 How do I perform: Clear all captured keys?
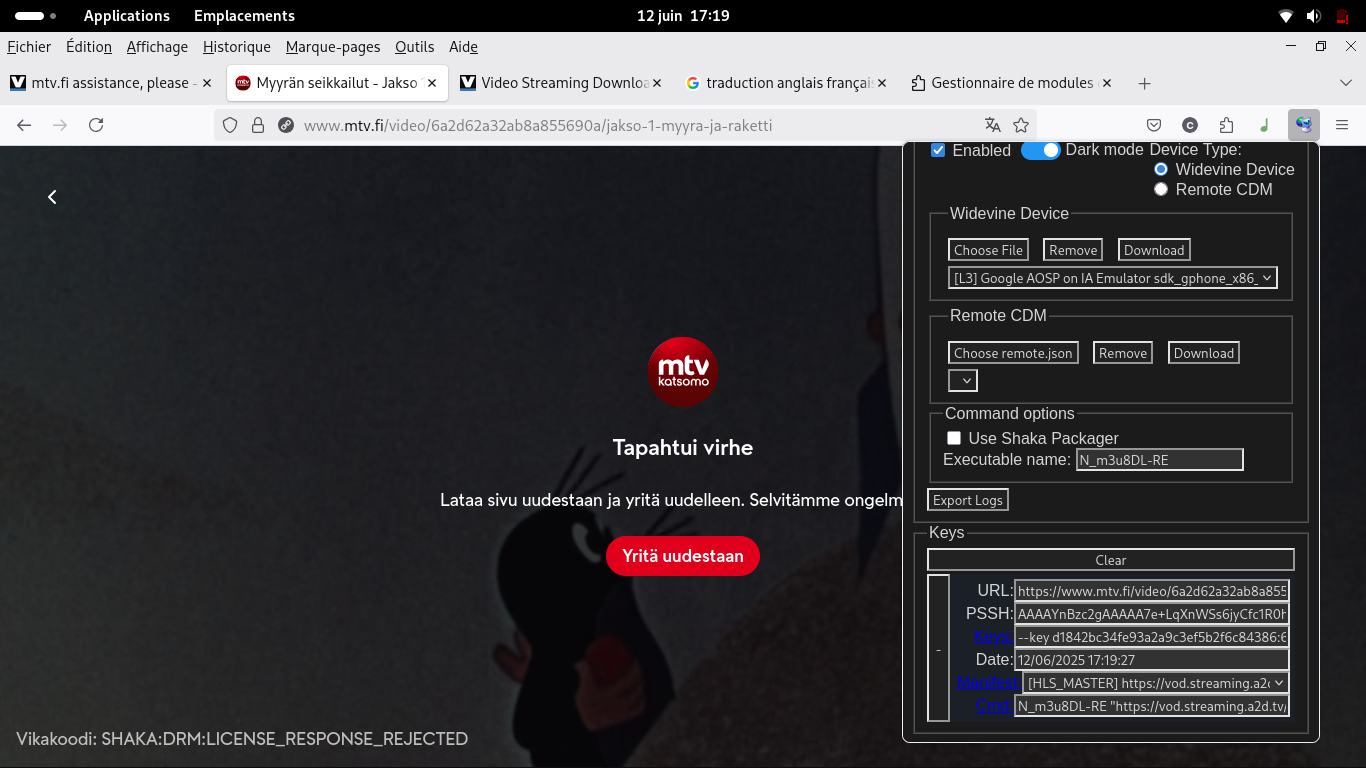[x=1111, y=560]
